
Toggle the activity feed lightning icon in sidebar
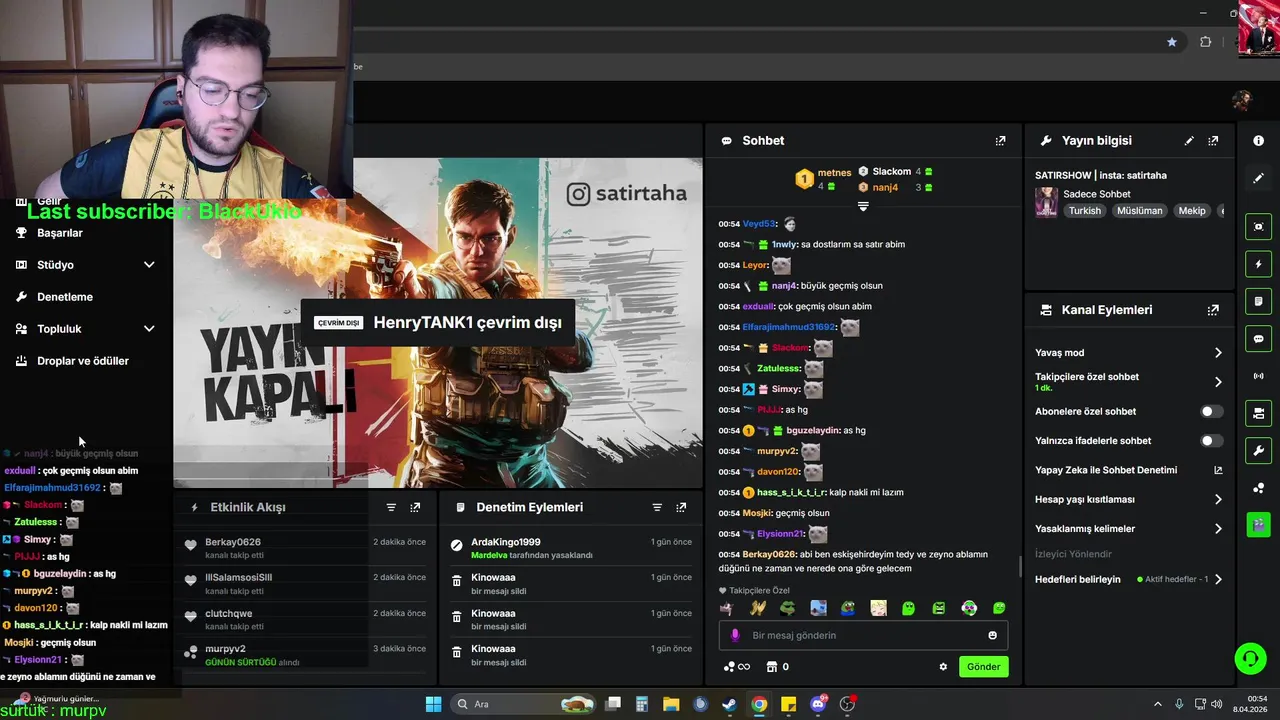[x=1258, y=264]
